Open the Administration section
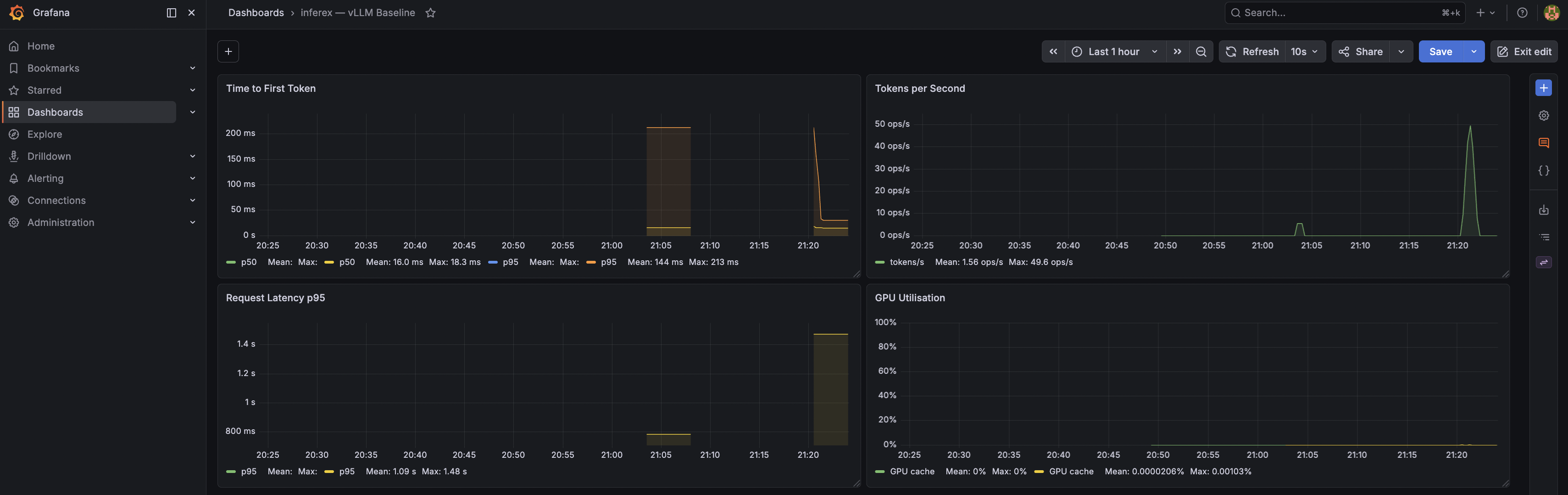The width and height of the screenshot is (1568, 495). (60, 223)
